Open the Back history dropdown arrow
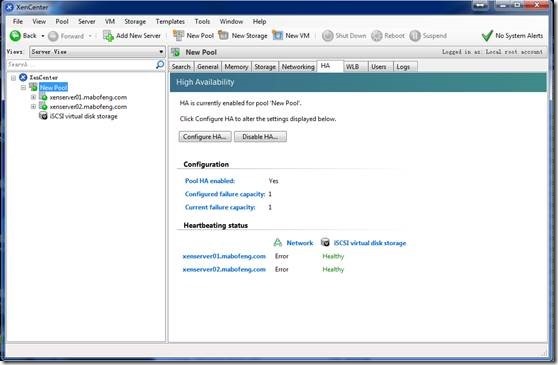The width and height of the screenshot is (558, 365). click(x=43, y=36)
